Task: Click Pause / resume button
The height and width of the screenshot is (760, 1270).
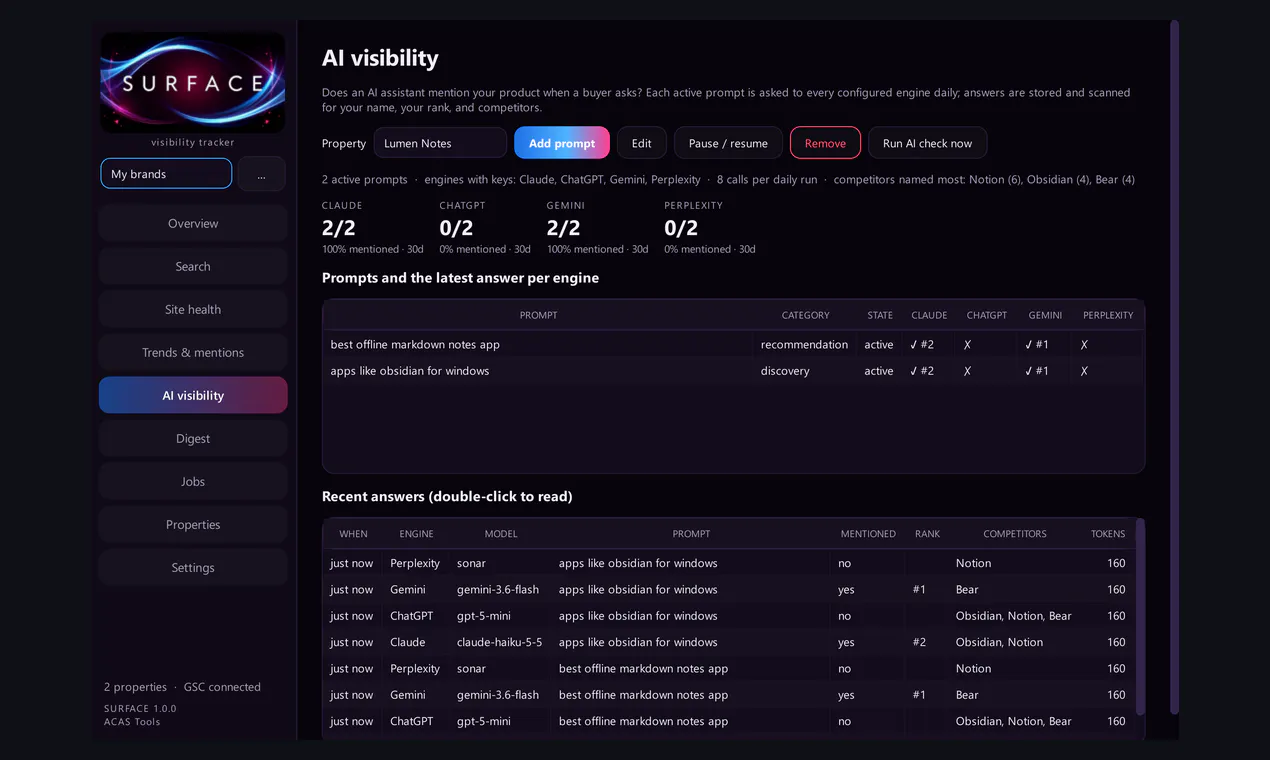Action: (x=728, y=143)
